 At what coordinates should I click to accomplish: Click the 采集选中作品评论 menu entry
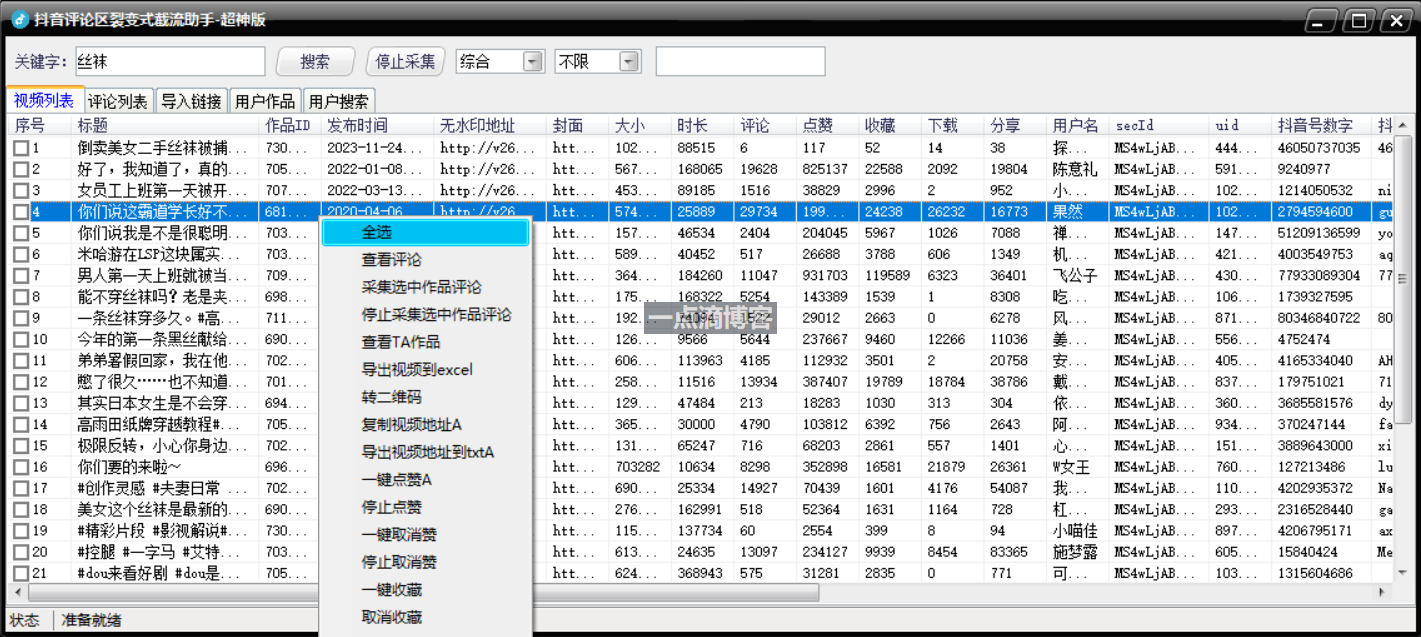pos(425,287)
